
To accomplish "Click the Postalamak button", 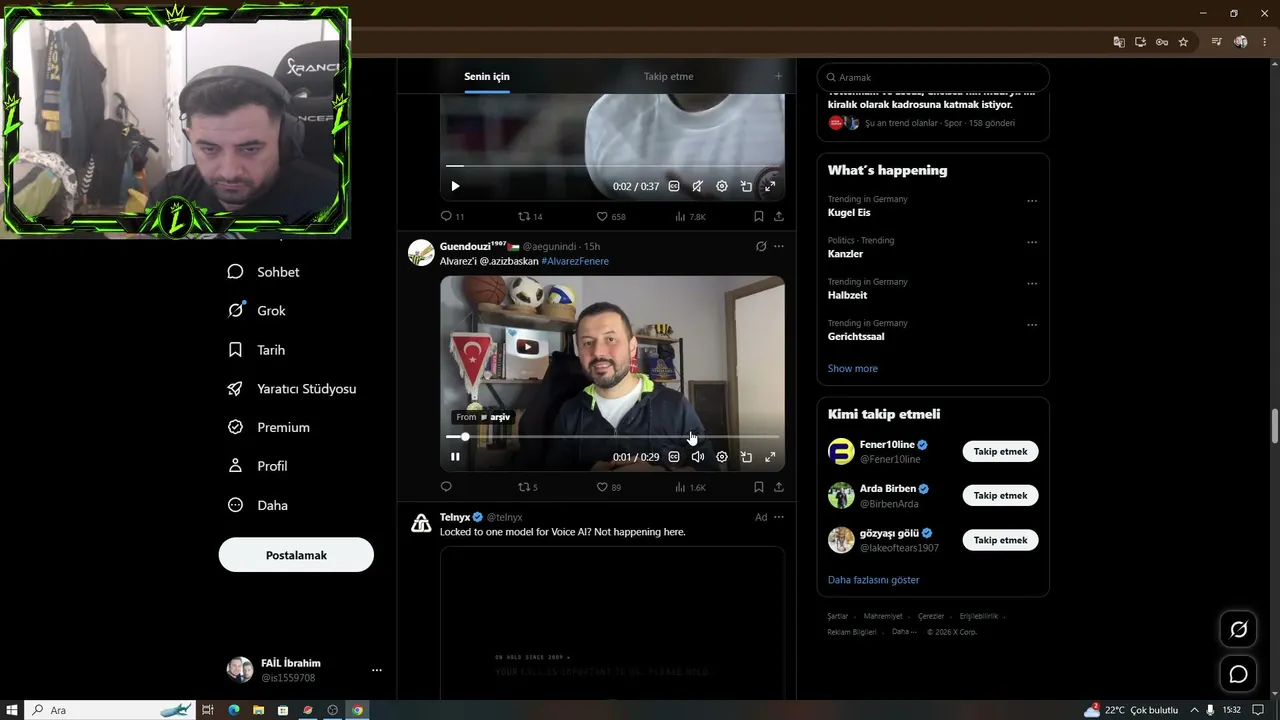I will point(296,555).
